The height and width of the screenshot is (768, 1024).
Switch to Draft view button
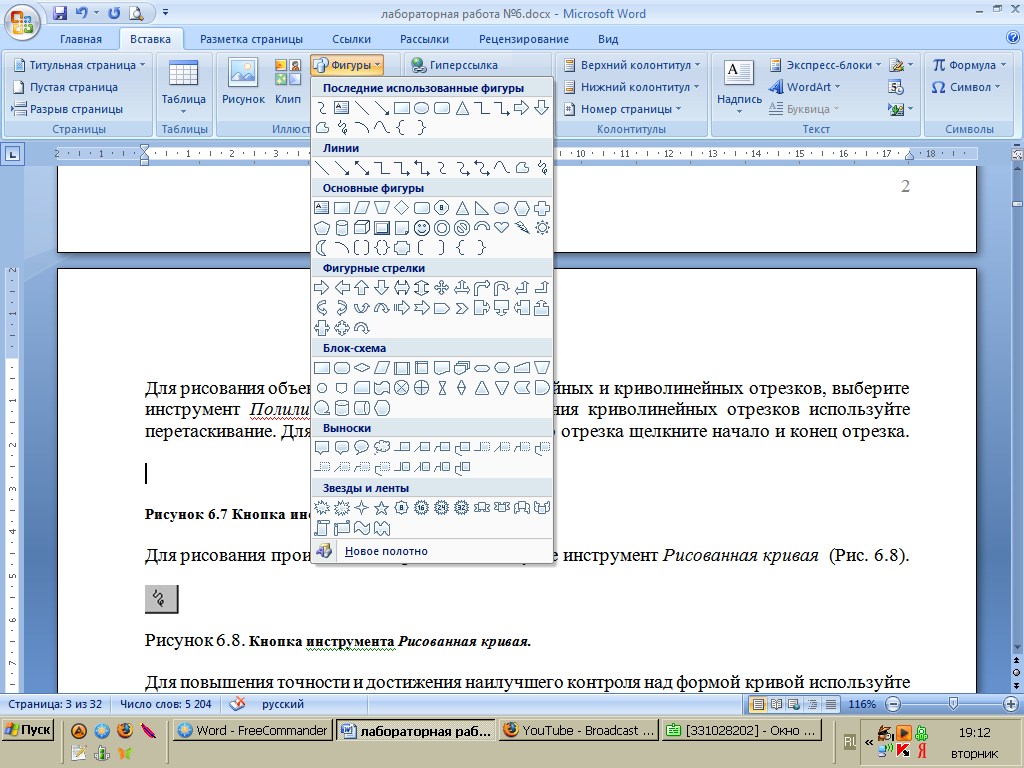pos(831,704)
